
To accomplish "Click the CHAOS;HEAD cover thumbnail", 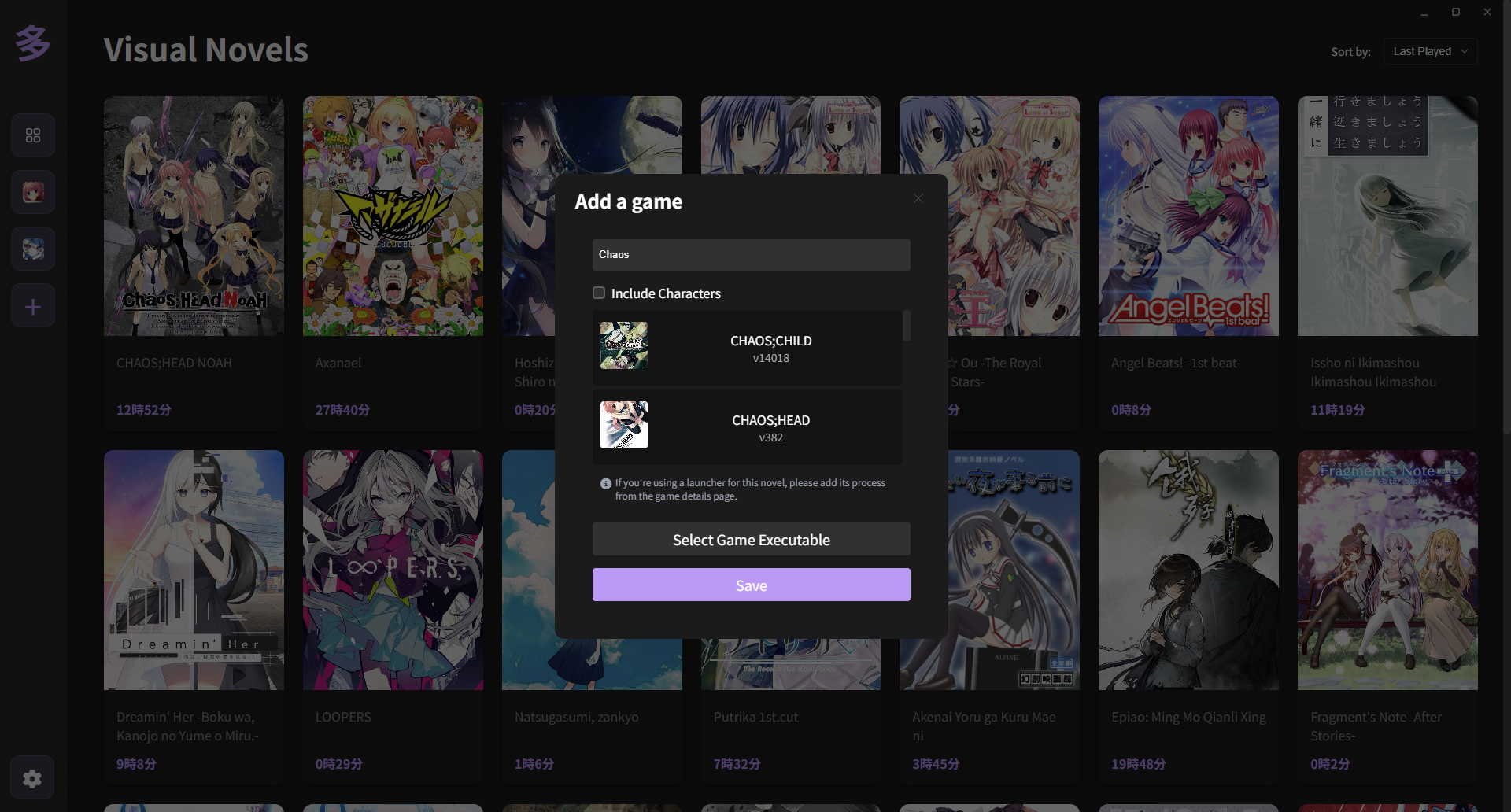I will pos(624,425).
